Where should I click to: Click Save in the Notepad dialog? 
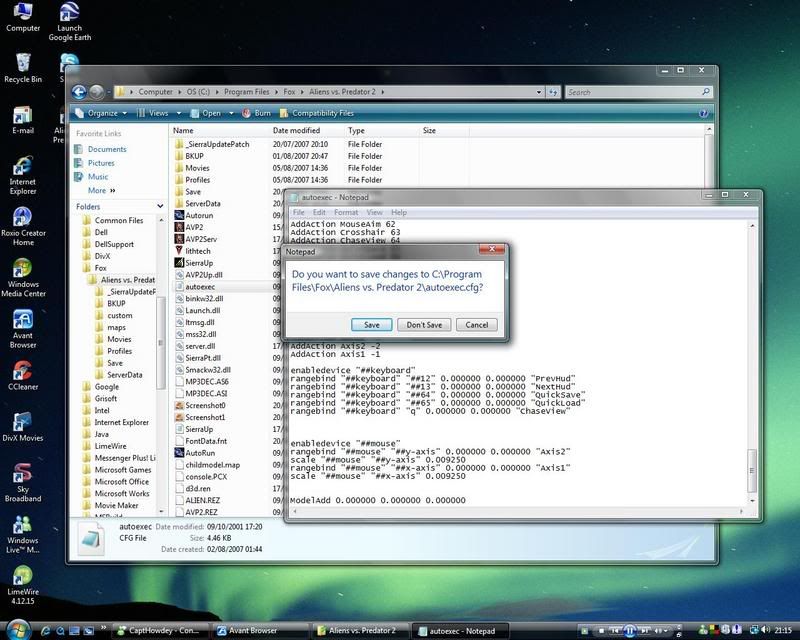371,325
